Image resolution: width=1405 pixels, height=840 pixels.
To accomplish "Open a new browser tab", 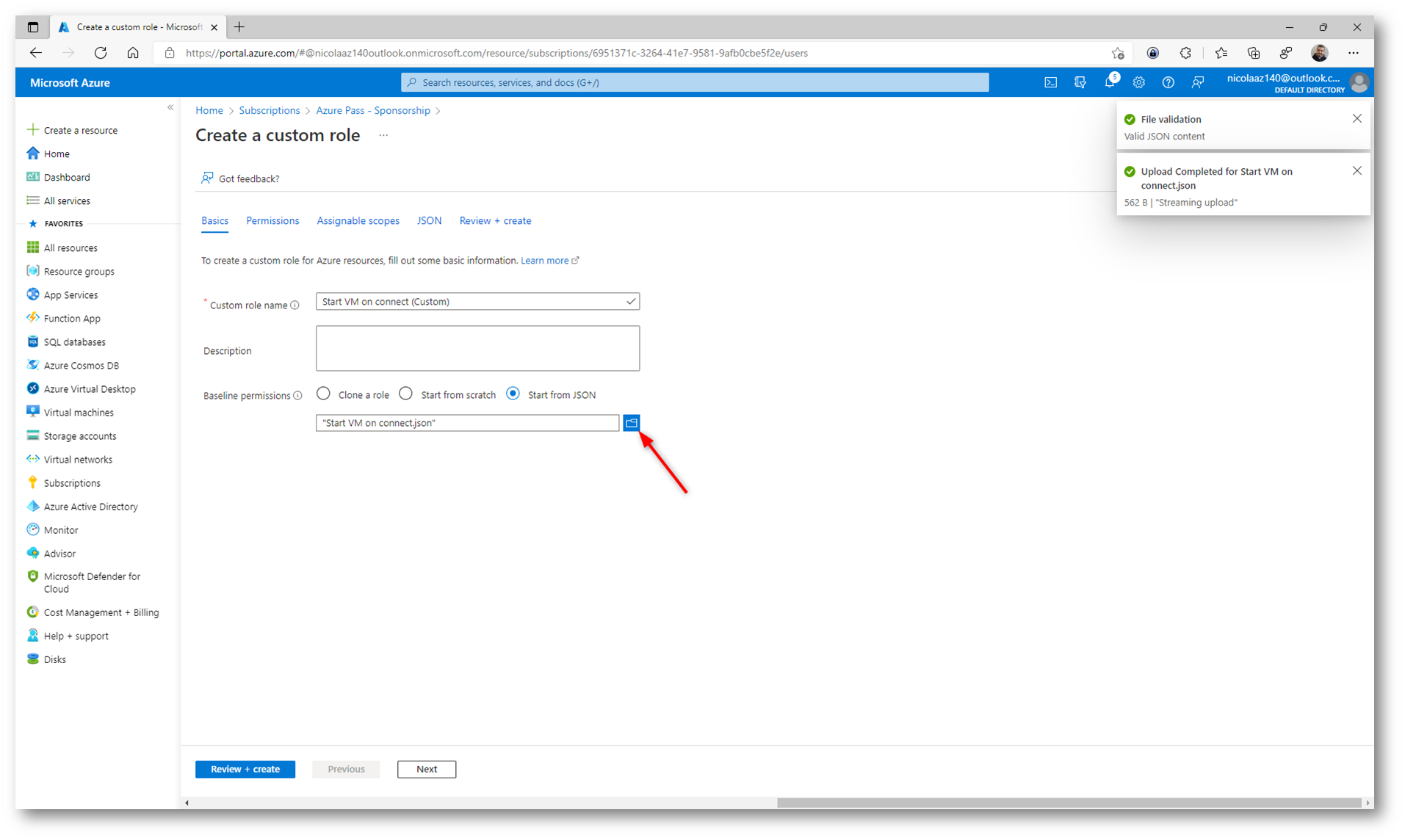I will coord(239,27).
